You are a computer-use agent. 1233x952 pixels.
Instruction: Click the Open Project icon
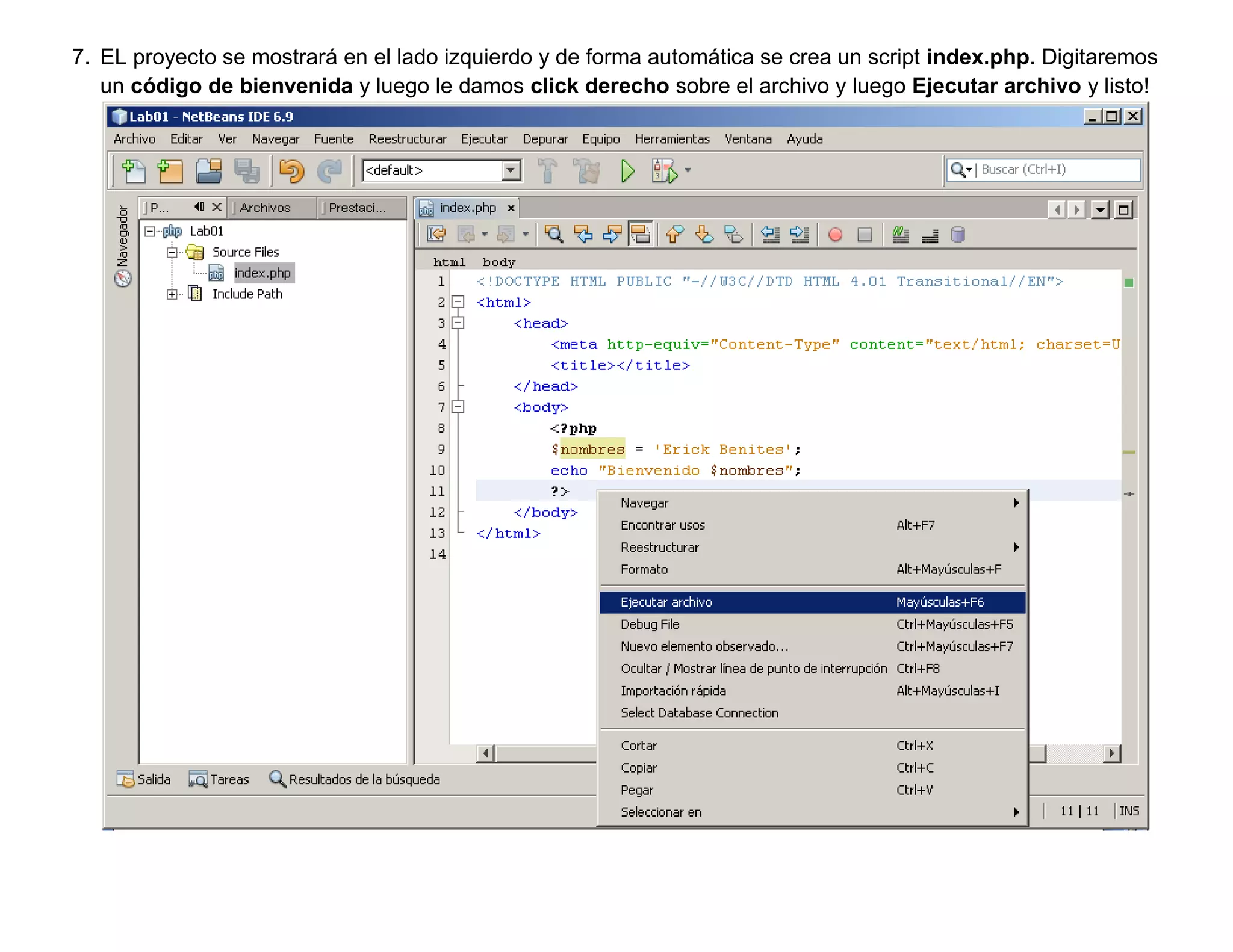[x=209, y=171]
